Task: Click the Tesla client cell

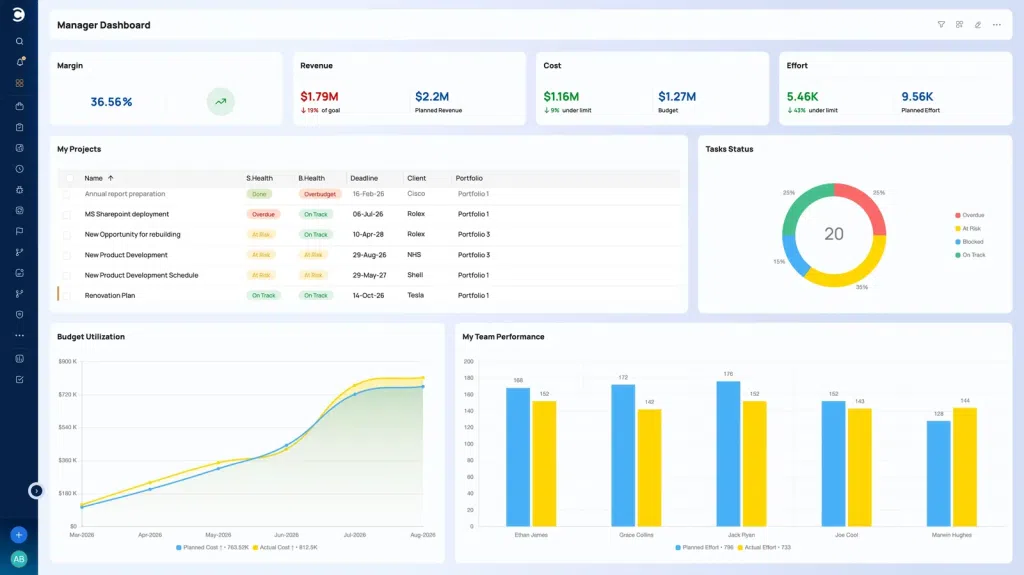Action: coord(415,295)
